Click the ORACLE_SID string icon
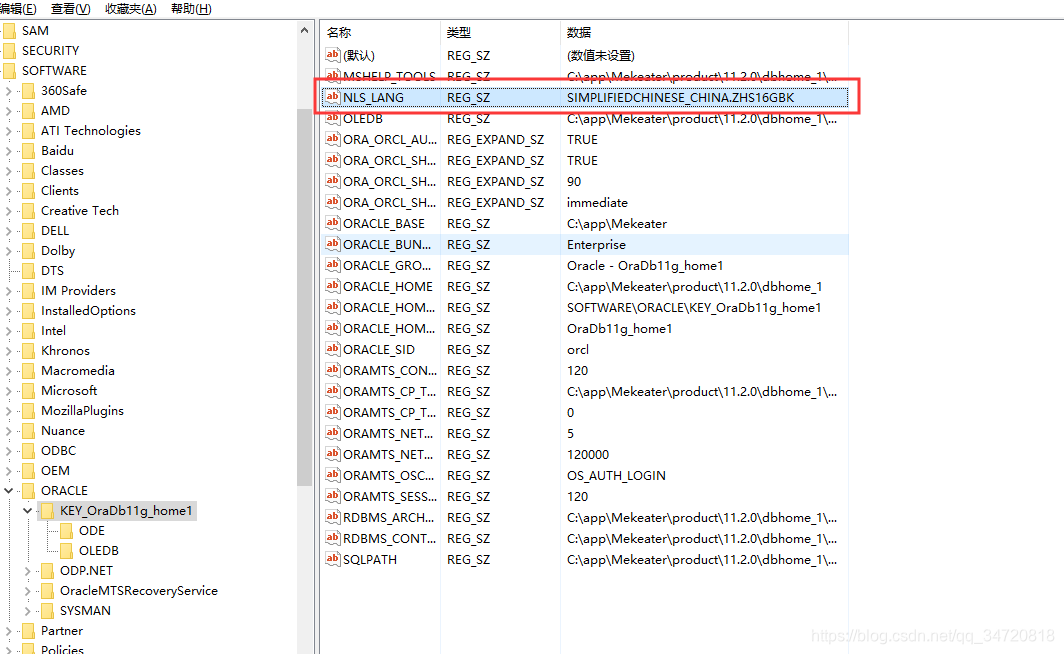1064x654 pixels. pos(332,349)
